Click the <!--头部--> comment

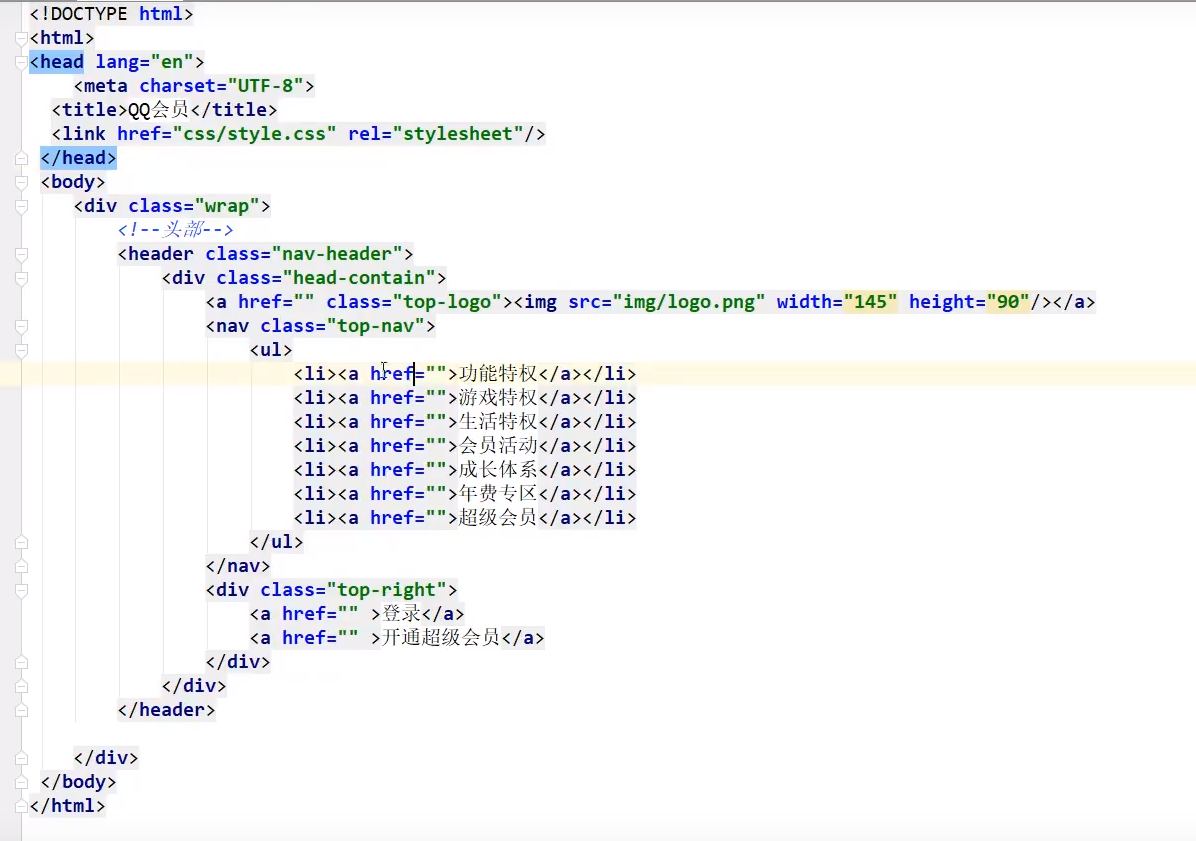[x=175, y=230]
